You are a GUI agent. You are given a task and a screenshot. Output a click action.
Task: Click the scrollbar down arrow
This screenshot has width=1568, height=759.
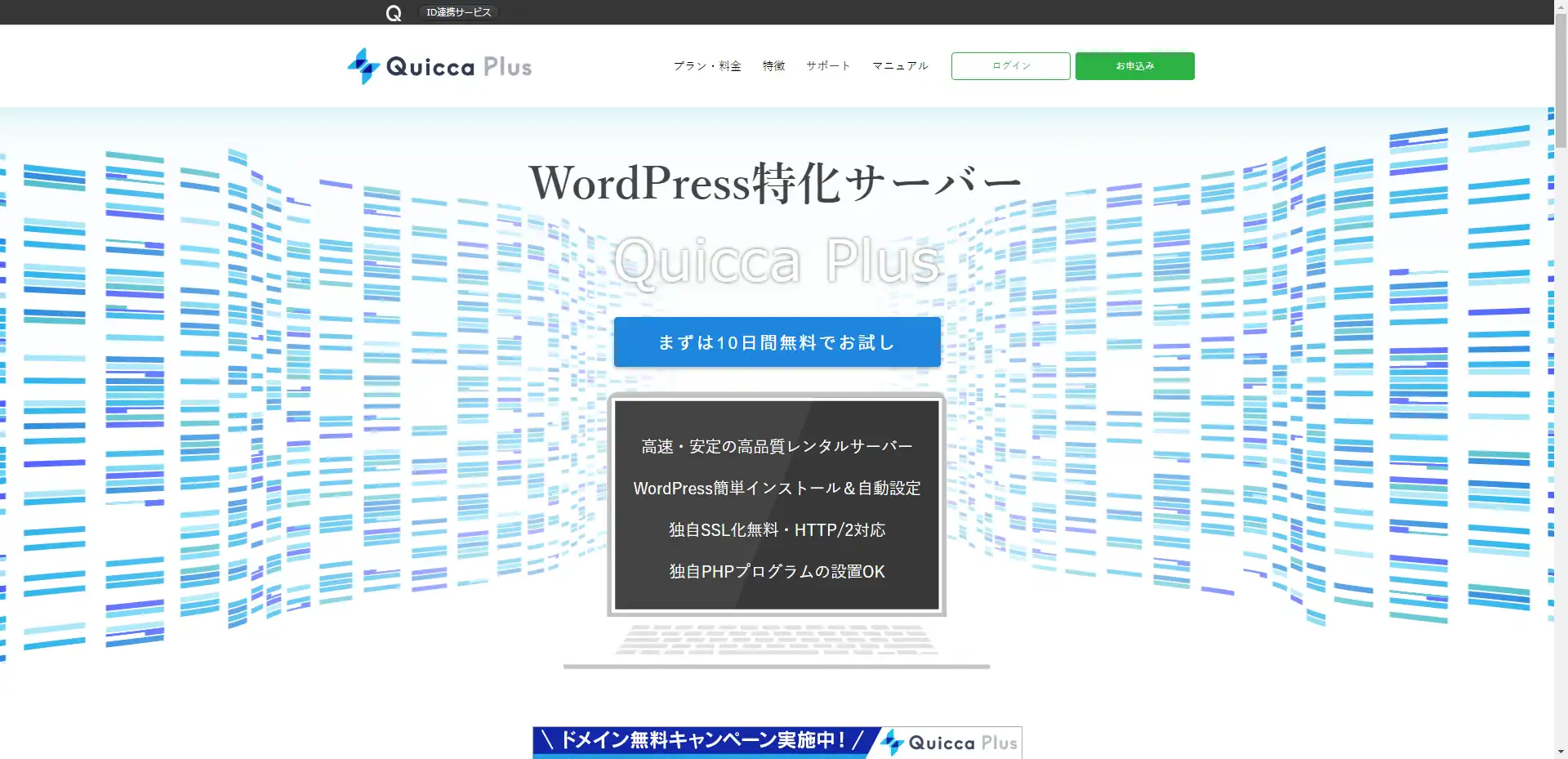(1561, 752)
